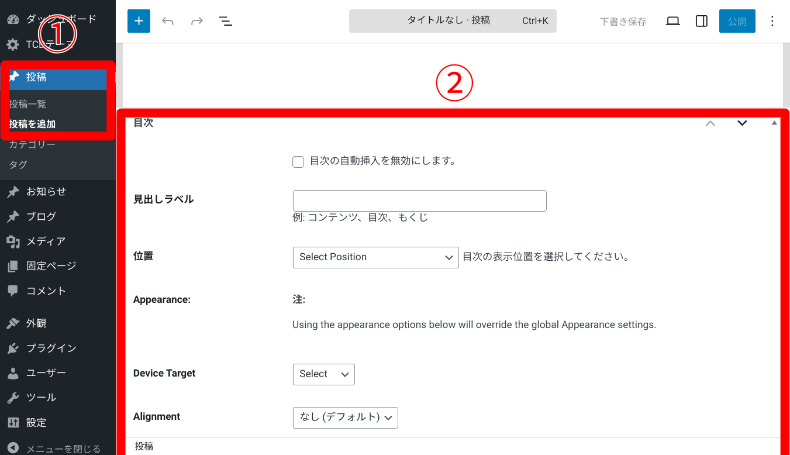The height and width of the screenshot is (455, 790).
Task: Open the three-dot options menu
Action: click(x=772, y=21)
